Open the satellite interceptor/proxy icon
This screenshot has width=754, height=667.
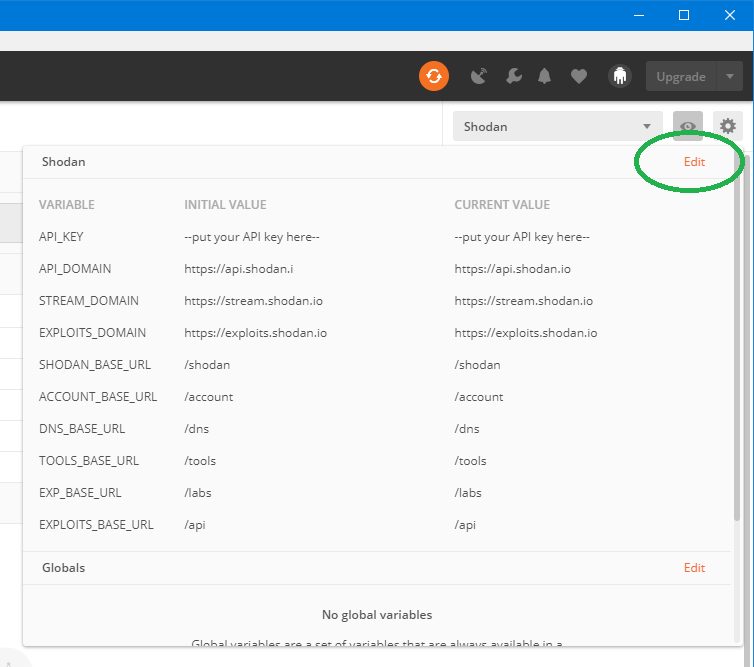[478, 76]
